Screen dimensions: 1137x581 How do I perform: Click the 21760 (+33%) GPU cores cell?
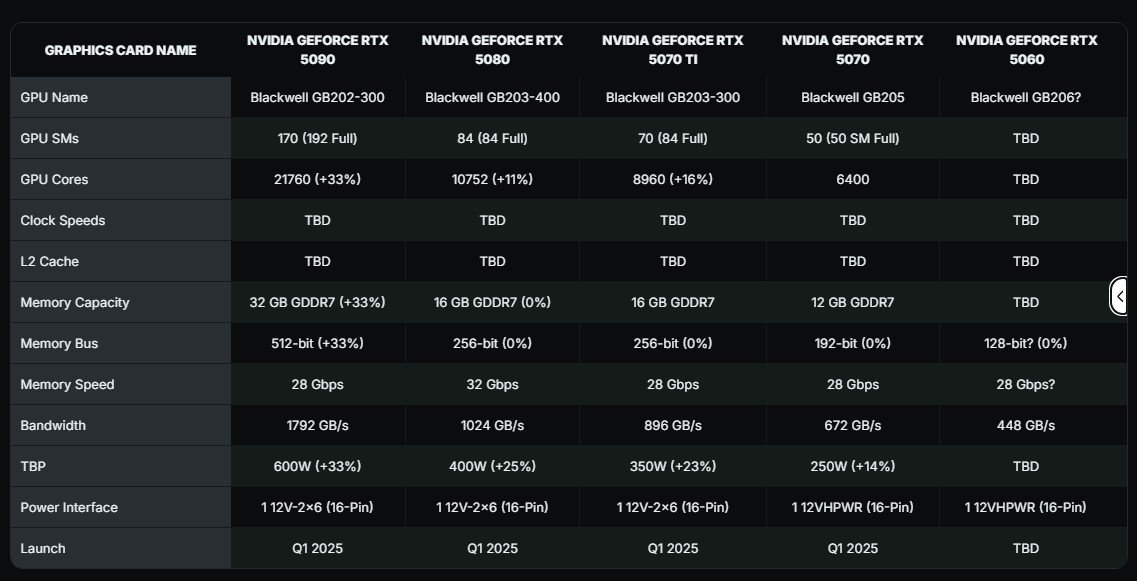318,179
